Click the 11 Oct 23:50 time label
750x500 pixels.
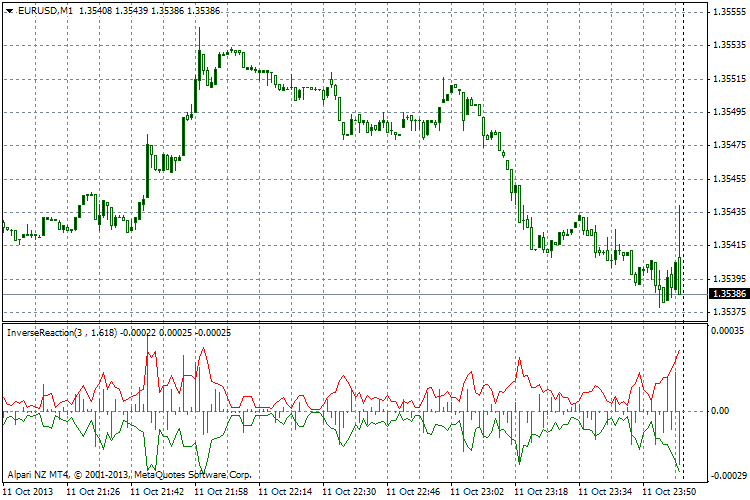pos(669,492)
